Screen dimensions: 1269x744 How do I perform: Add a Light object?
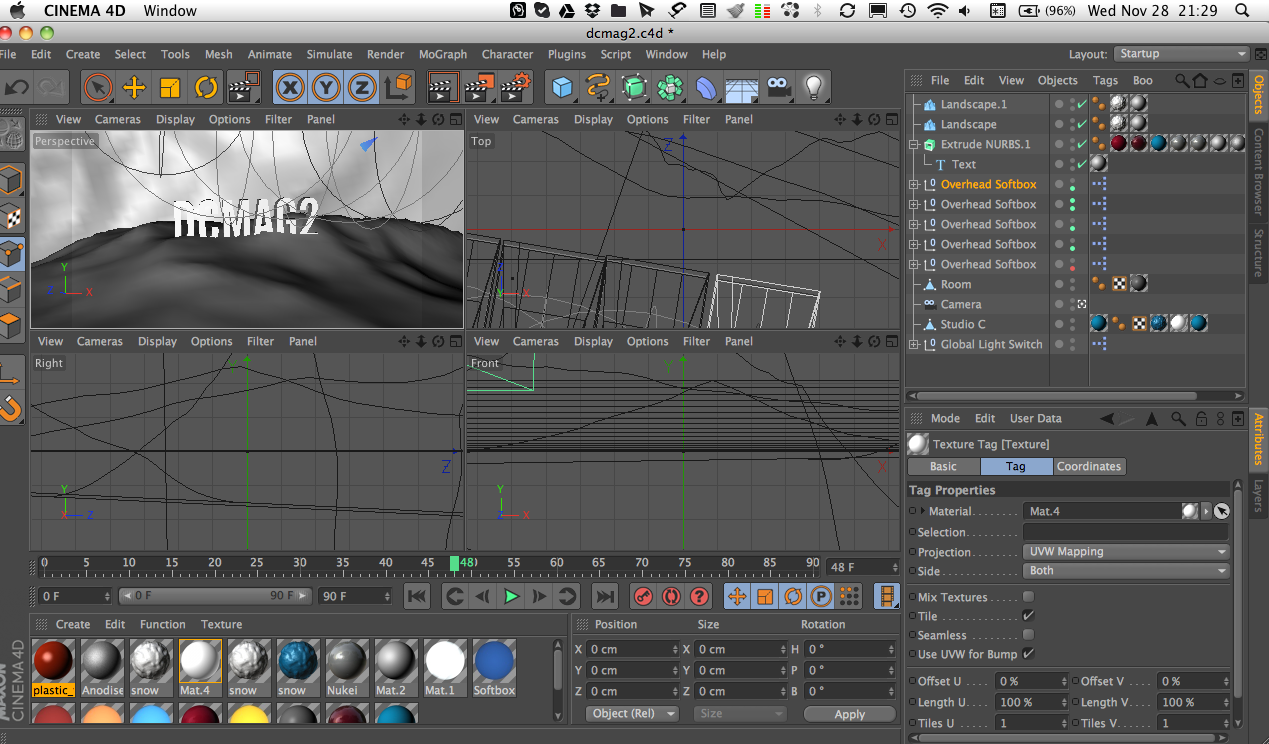point(814,87)
